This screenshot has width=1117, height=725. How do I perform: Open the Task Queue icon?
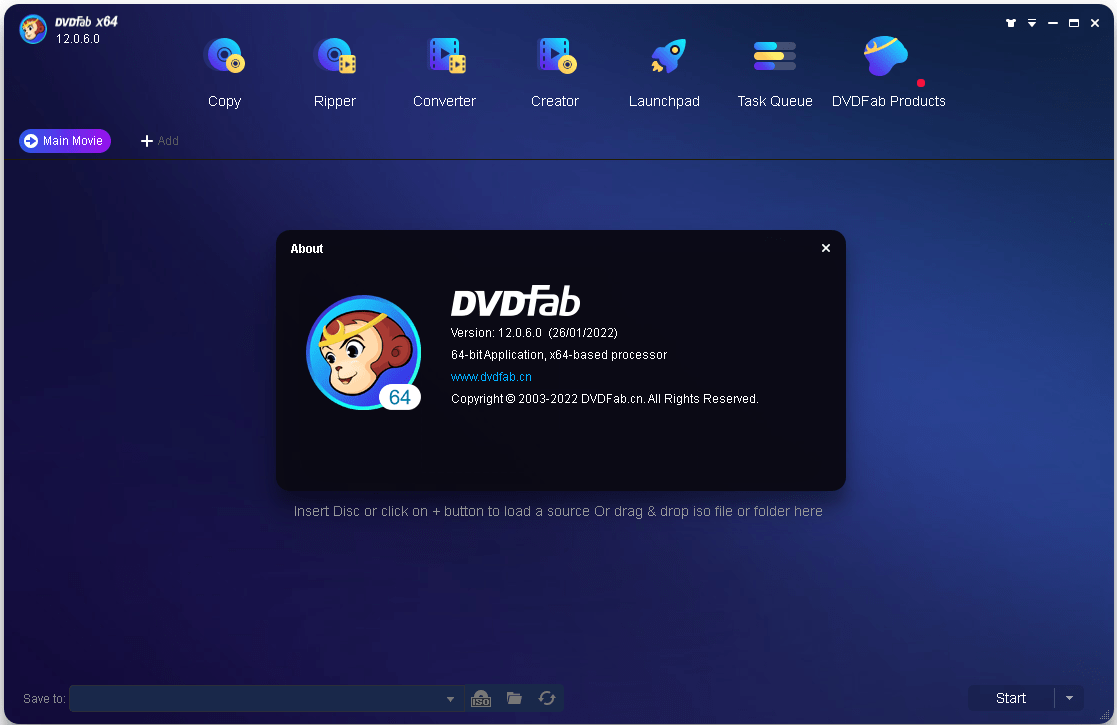[774, 56]
